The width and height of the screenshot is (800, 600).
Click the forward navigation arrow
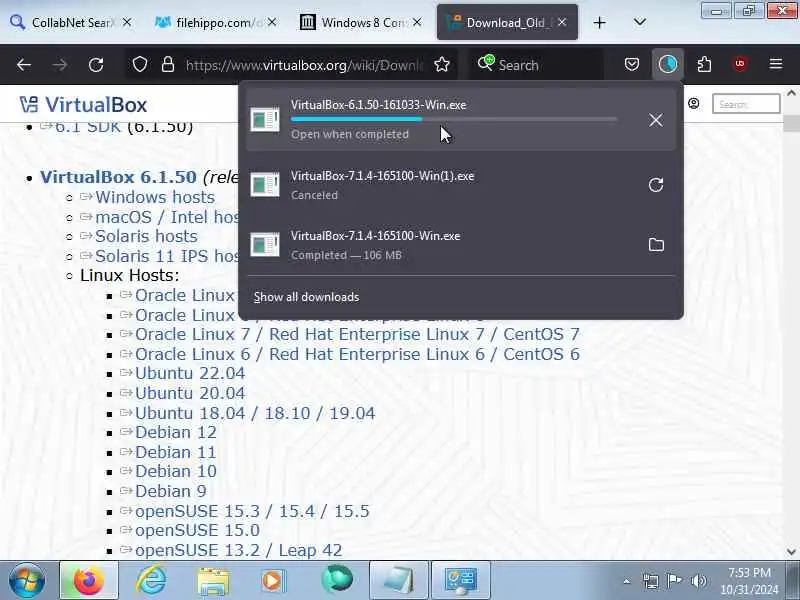coord(60,65)
